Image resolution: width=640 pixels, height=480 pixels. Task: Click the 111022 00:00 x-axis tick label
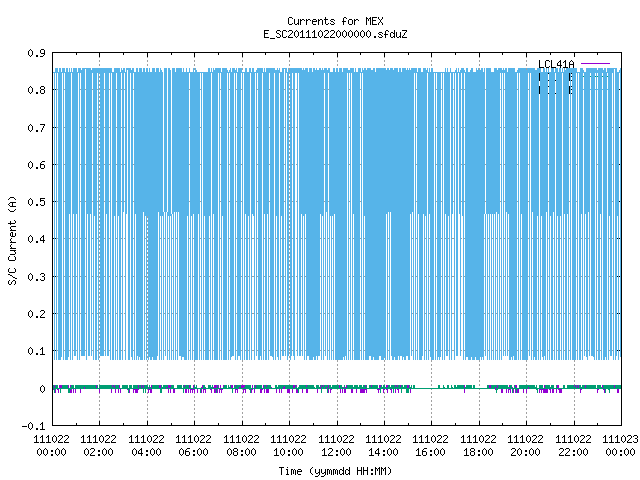coord(51,446)
